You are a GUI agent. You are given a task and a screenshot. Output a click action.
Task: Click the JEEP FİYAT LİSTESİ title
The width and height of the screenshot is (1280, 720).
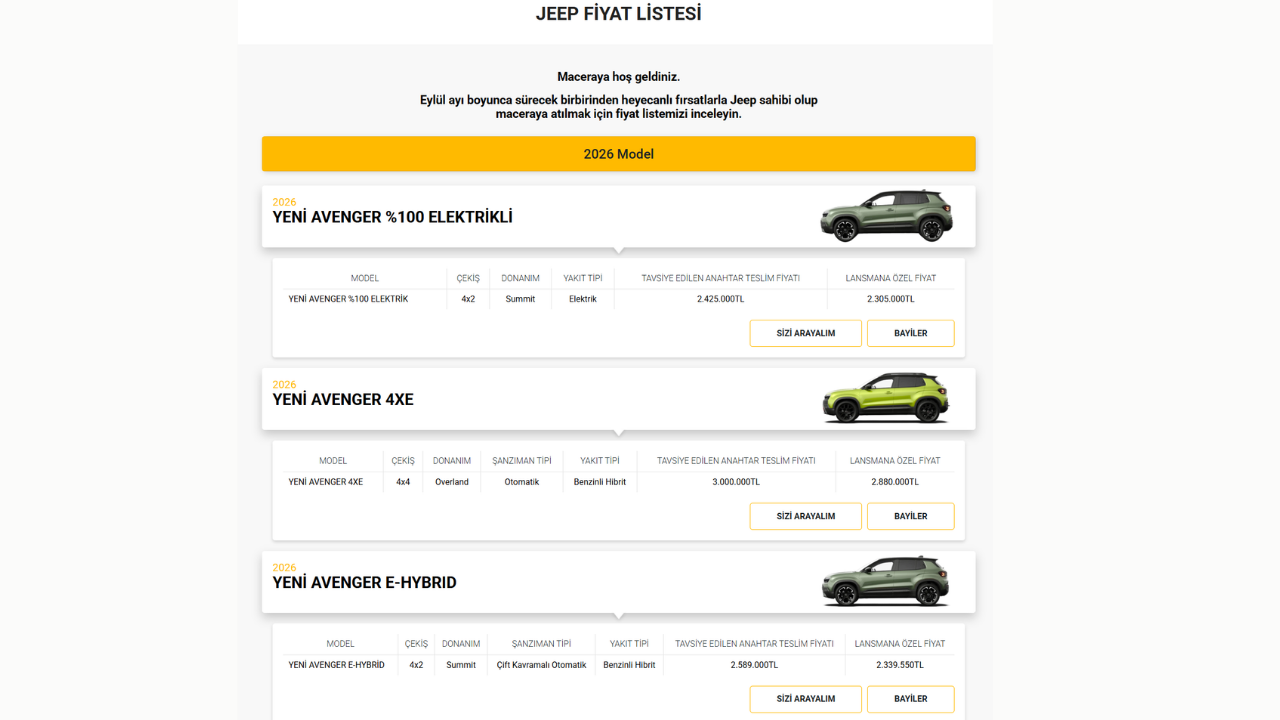point(618,14)
